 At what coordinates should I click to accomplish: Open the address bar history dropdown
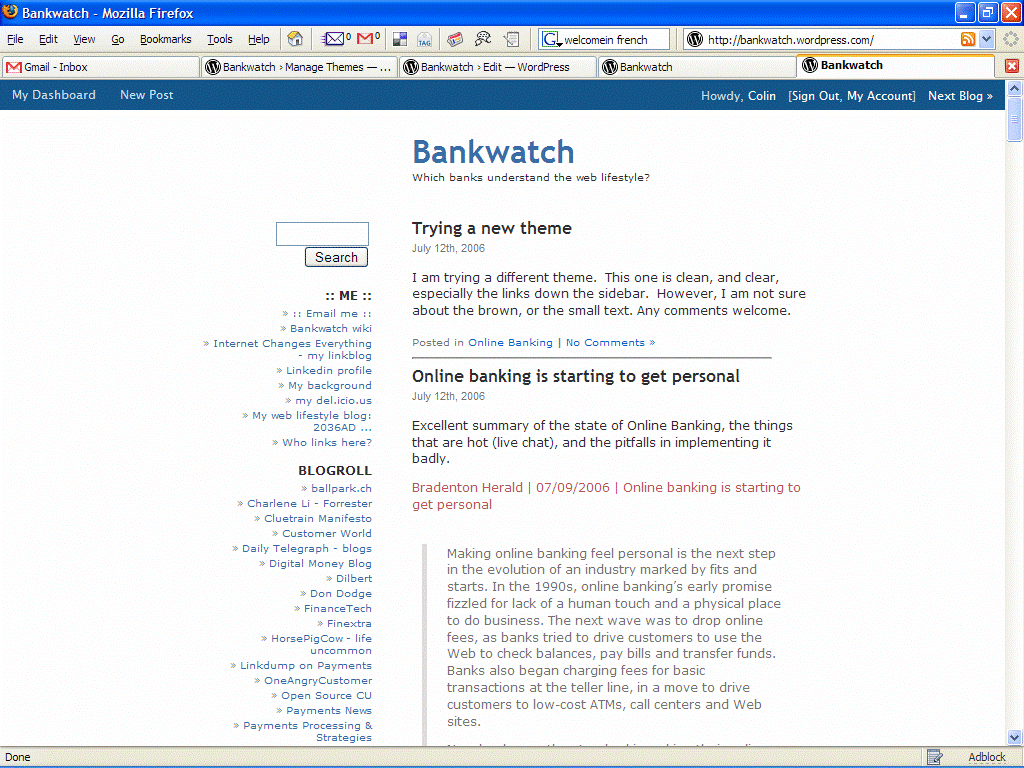(x=986, y=39)
